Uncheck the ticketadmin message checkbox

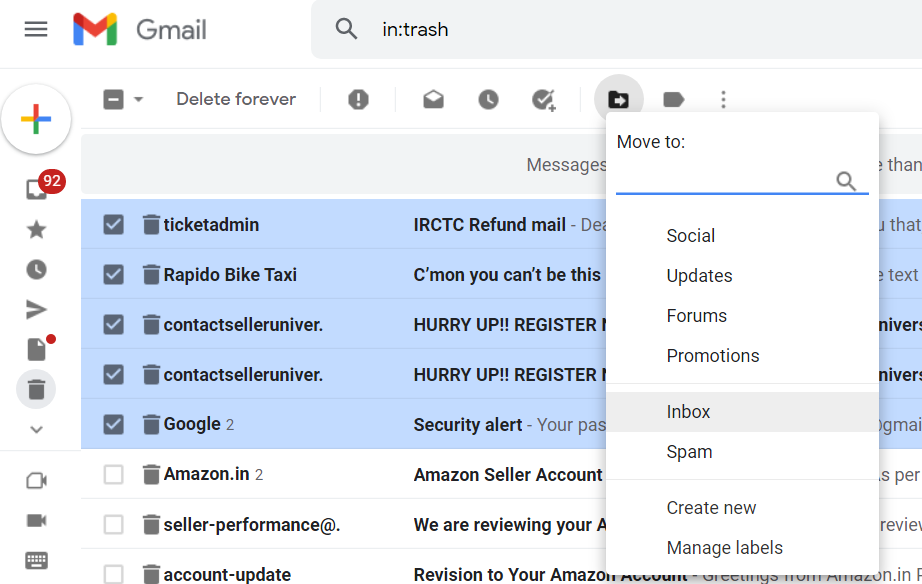tap(113, 225)
